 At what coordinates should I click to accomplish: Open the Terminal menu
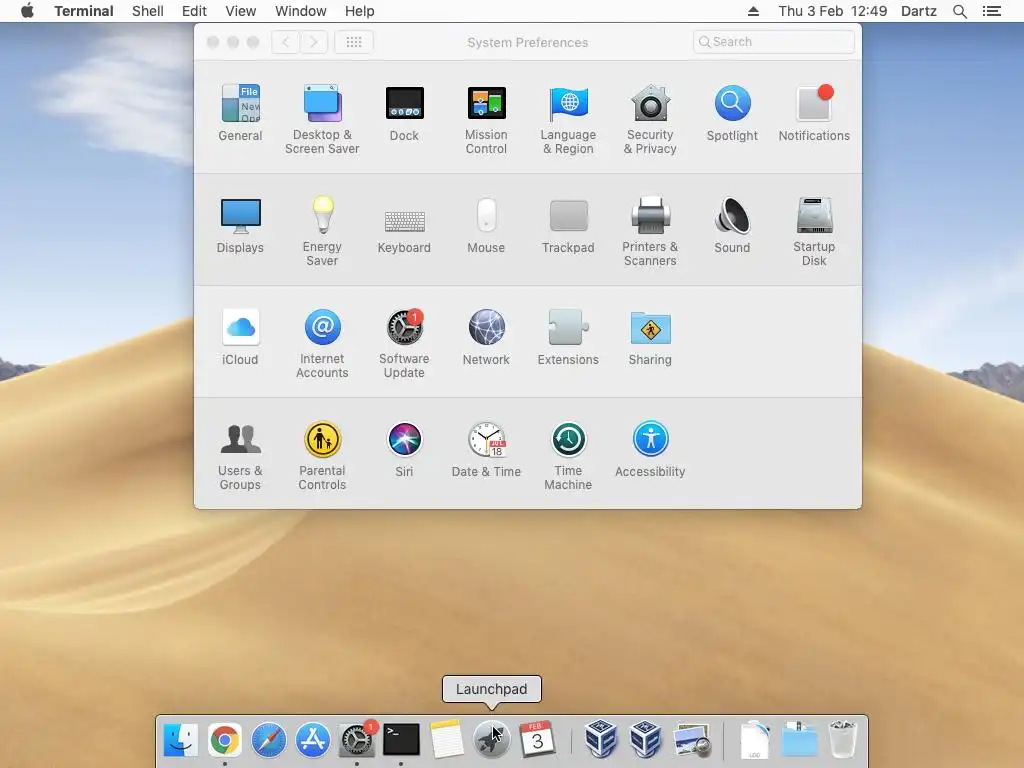pos(84,11)
